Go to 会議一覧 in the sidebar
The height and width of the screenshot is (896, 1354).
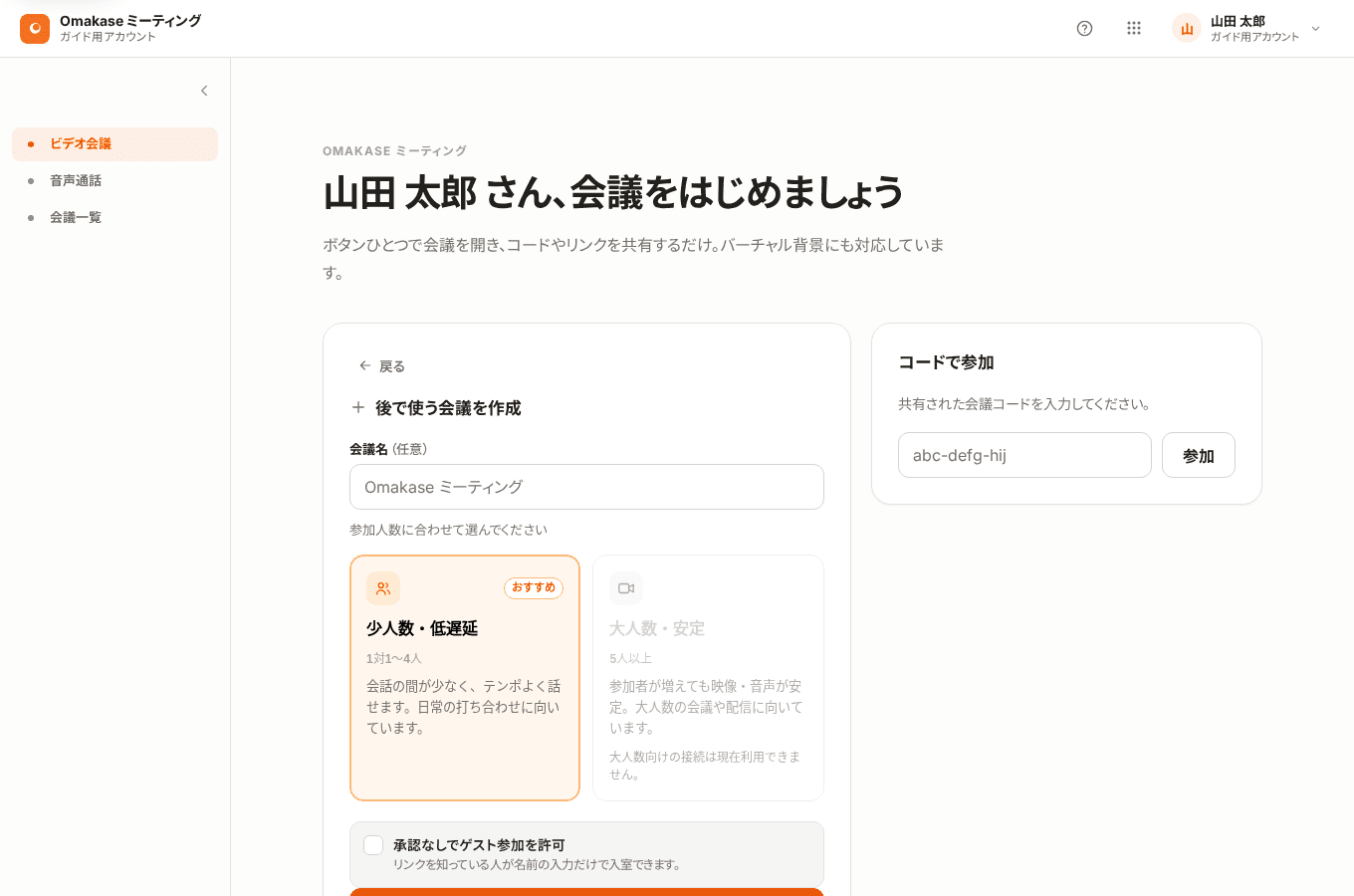tap(114, 218)
